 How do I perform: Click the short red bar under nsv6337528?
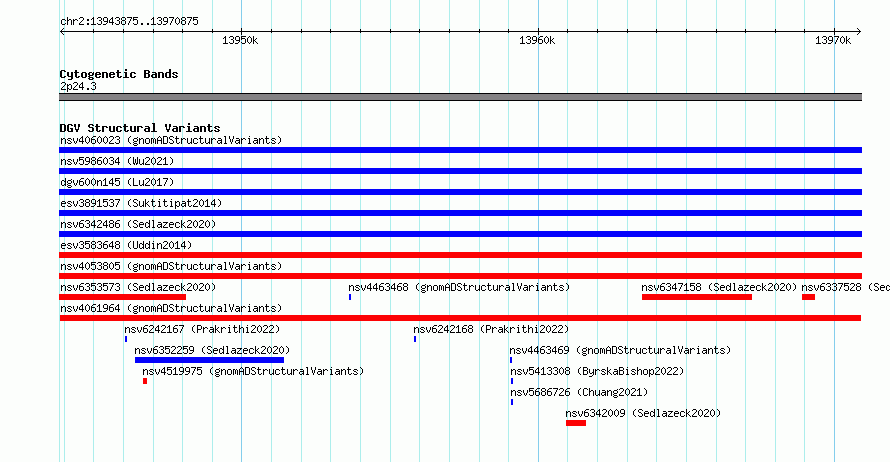pos(808,297)
